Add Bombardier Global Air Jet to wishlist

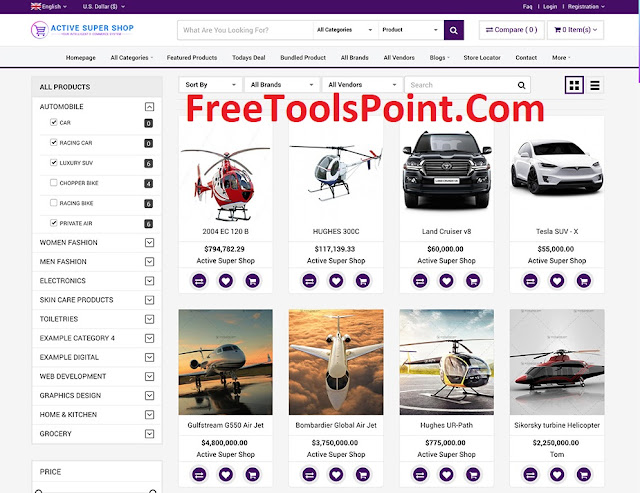(x=336, y=474)
